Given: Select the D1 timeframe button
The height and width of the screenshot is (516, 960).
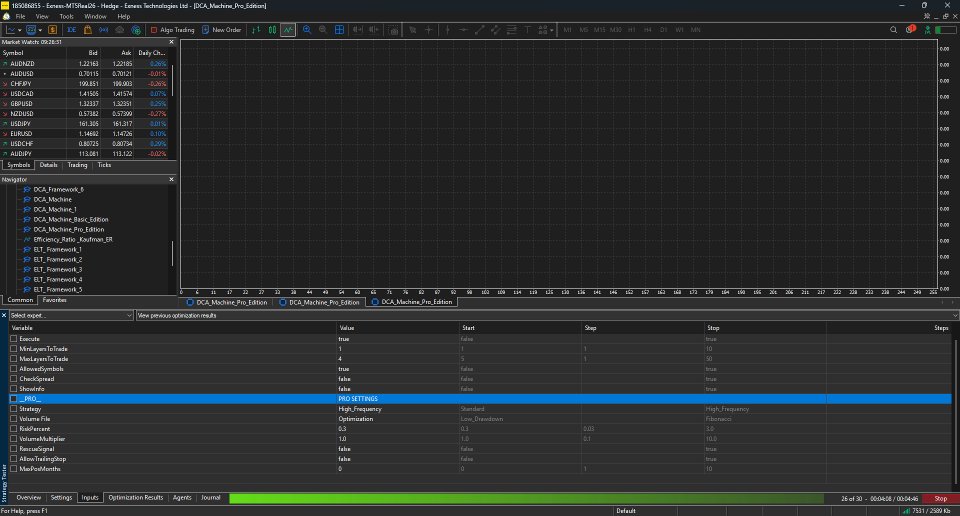Looking at the screenshot, I should coord(663,29).
